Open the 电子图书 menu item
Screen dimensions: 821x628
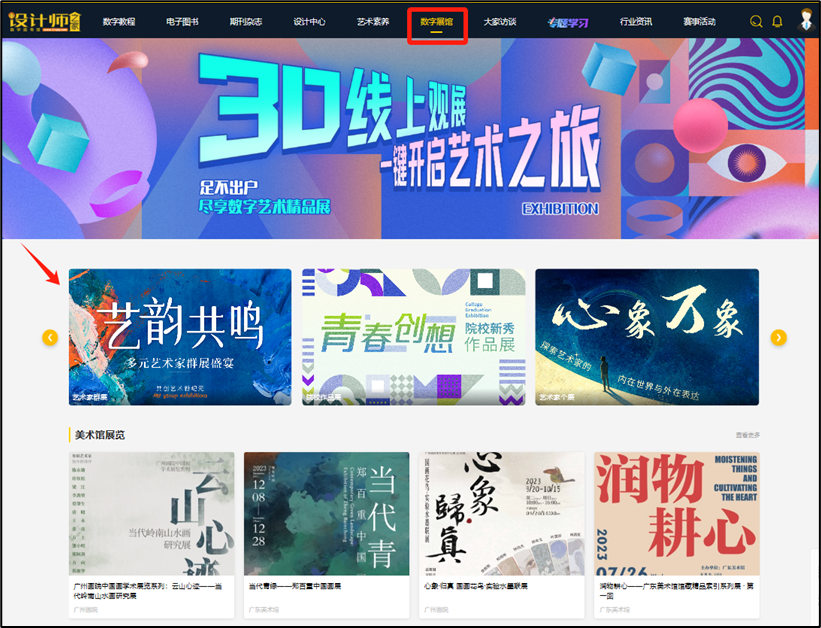tap(182, 21)
